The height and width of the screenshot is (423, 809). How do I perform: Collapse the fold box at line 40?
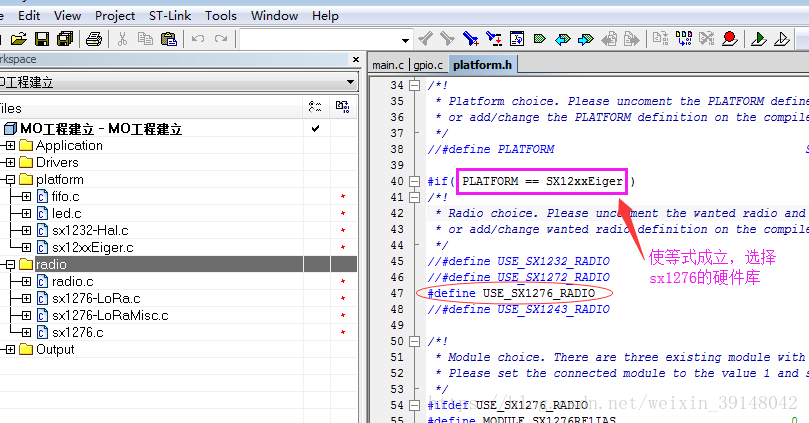point(414,181)
